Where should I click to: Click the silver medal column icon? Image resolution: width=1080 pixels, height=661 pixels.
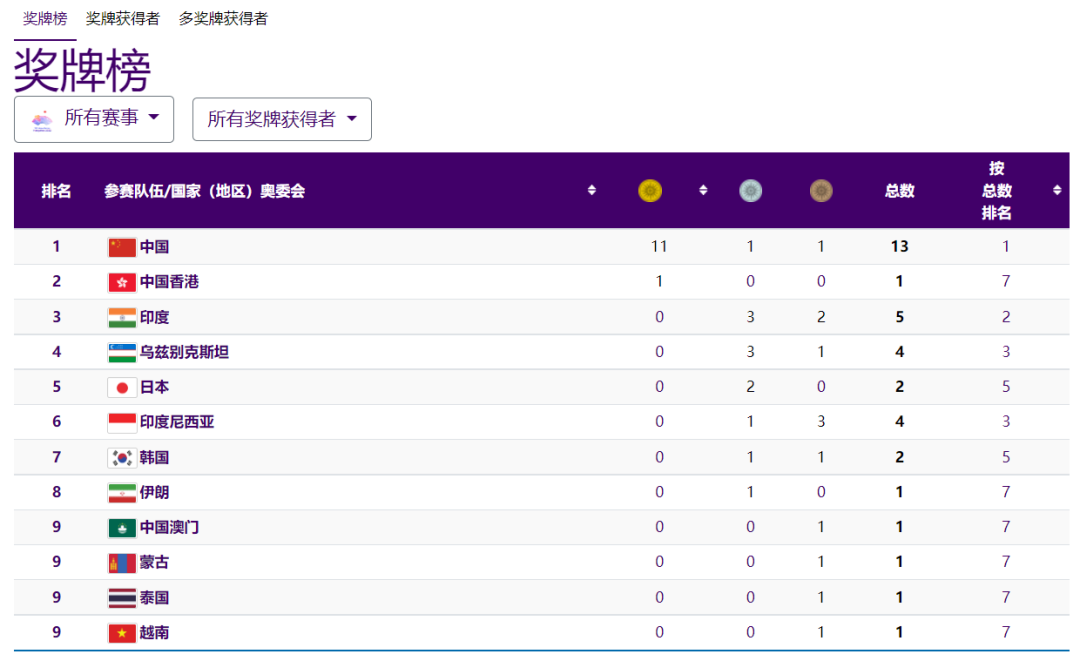point(750,191)
